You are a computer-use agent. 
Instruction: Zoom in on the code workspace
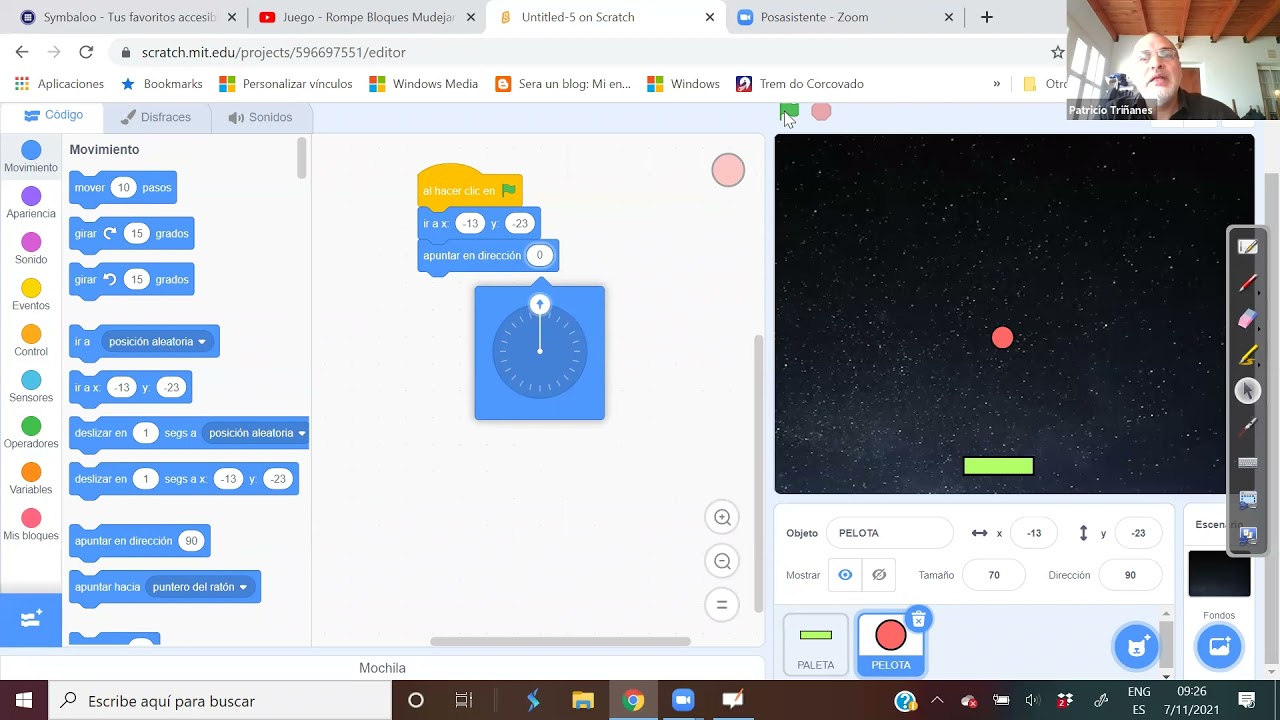pos(722,517)
